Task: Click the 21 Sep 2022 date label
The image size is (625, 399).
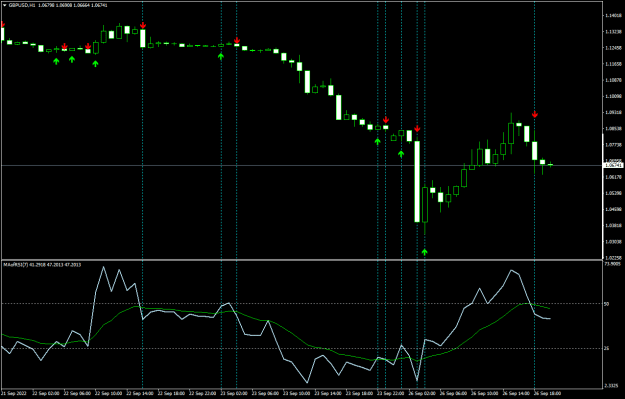Action: coord(14,393)
